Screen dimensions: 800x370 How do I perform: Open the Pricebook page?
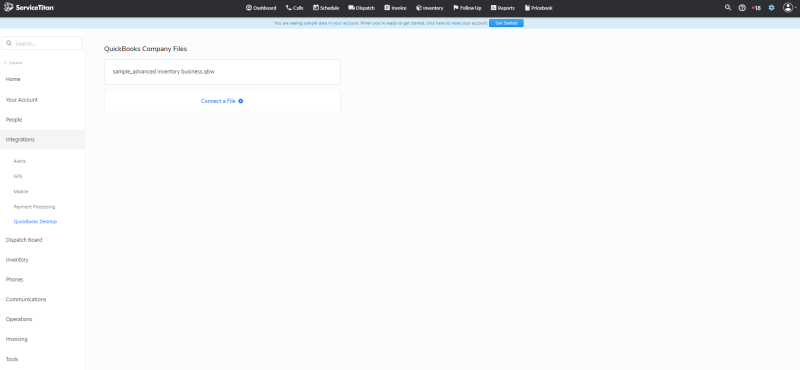tap(538, 8)
